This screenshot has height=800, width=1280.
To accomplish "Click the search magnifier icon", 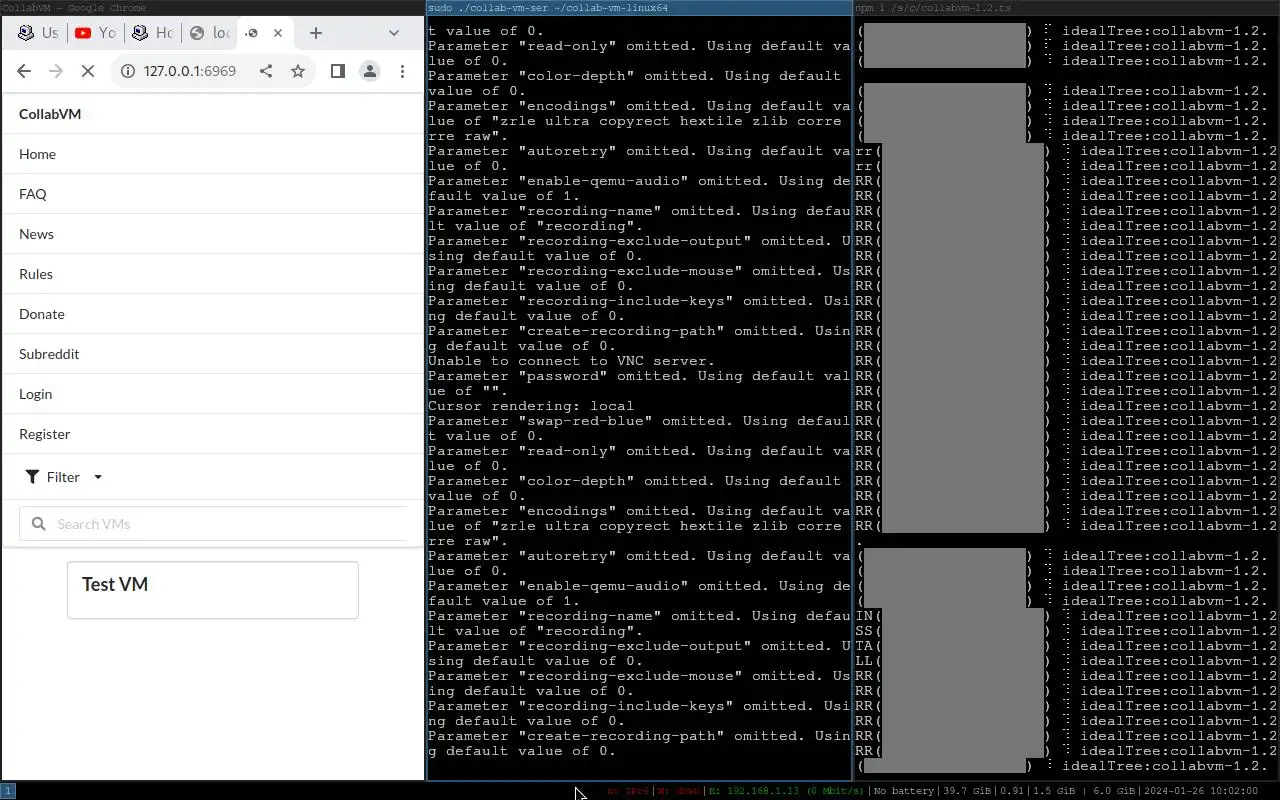I will 39,524.
